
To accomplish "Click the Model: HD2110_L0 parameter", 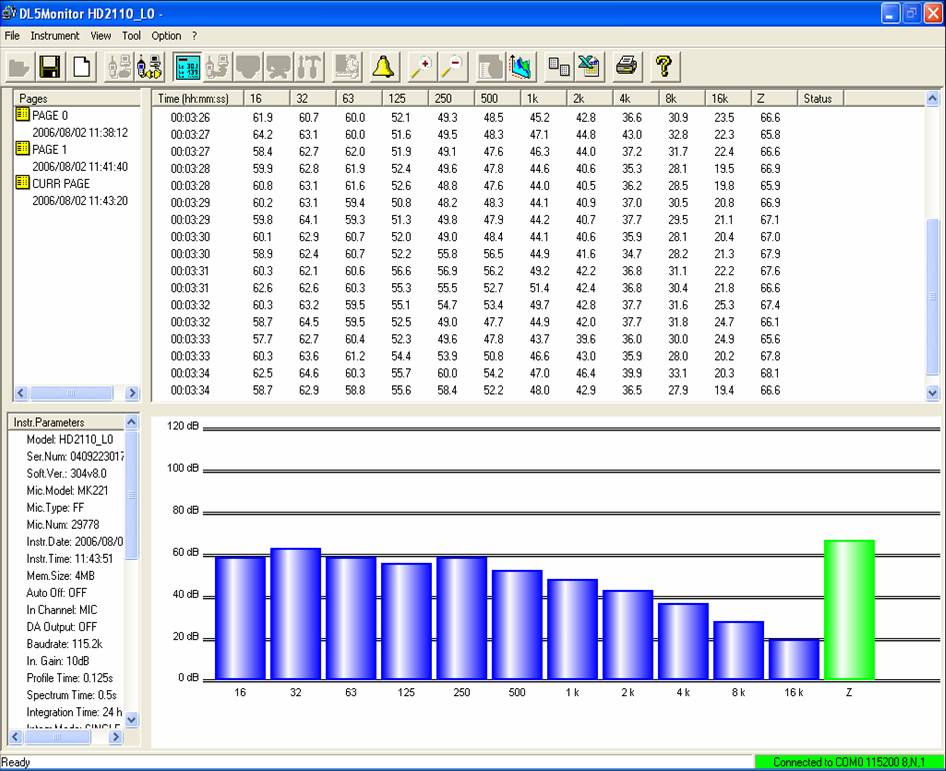I will [69, 439].
